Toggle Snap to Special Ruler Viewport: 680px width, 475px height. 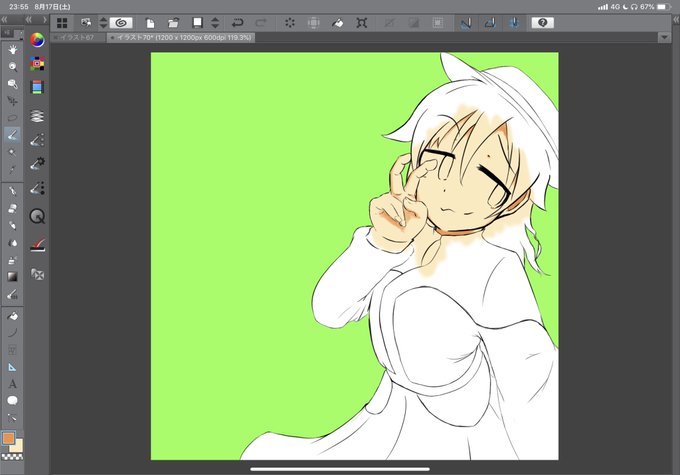(x=490, y=23)
